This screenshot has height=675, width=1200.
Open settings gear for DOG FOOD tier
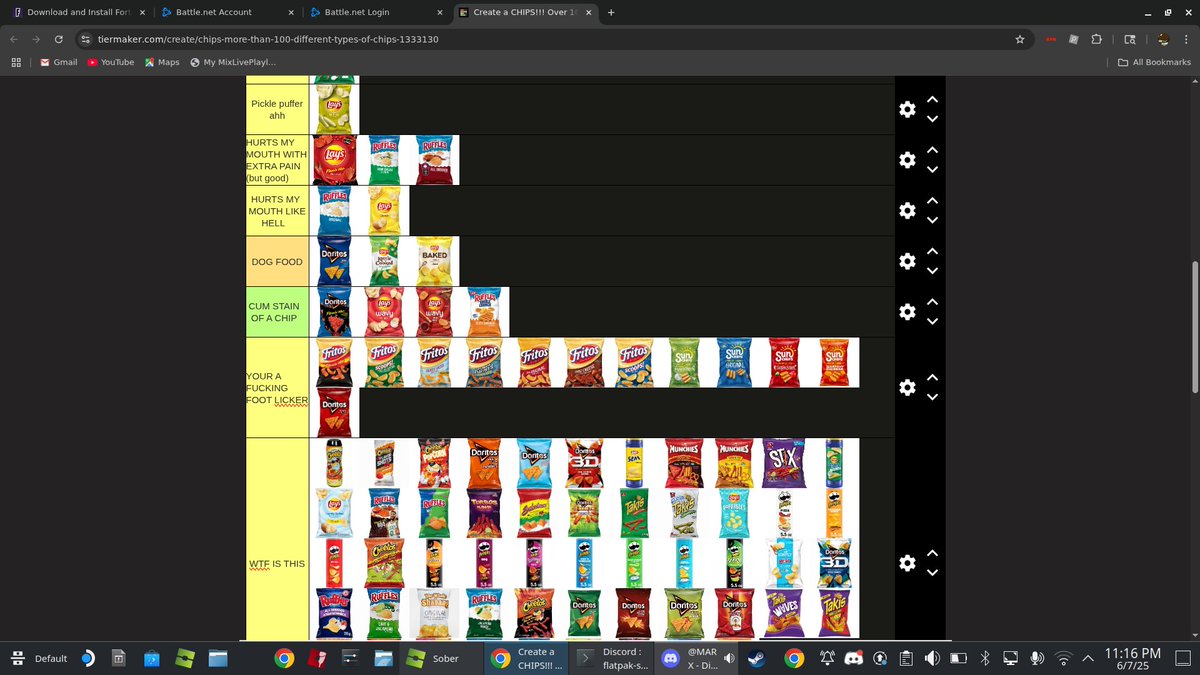[907, 261]
